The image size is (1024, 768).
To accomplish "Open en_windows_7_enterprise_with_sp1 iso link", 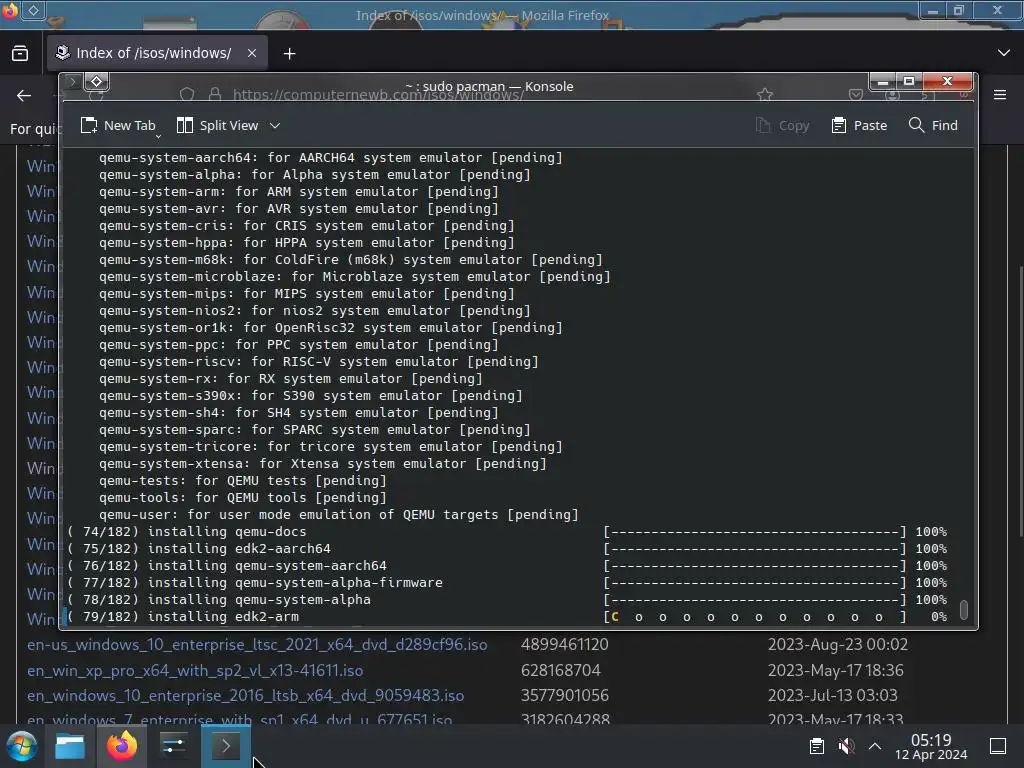I will pyautogui.click(x=240, y=720).
